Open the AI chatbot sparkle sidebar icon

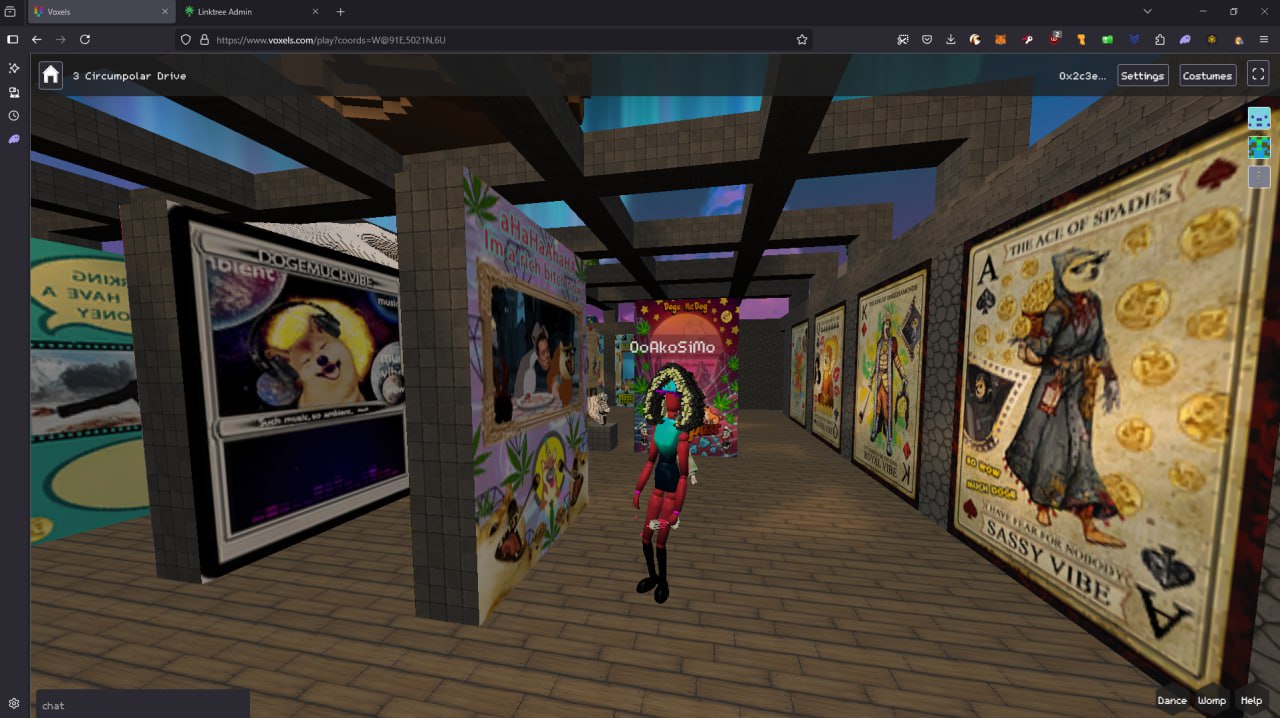point(14,68)
